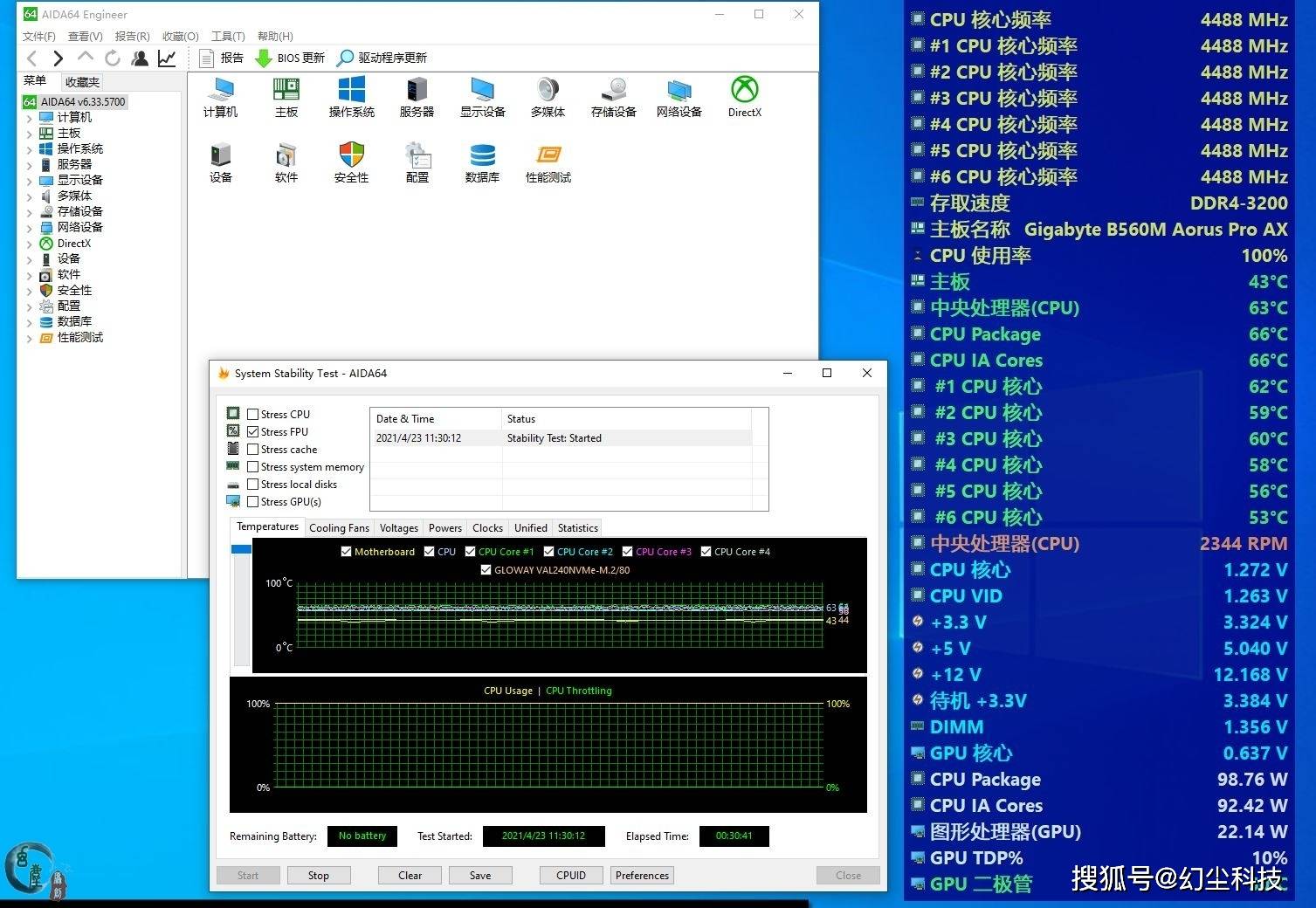
Task: Expand the 主板 tree node
Action: pyautogui.click(x=30, y=134)
